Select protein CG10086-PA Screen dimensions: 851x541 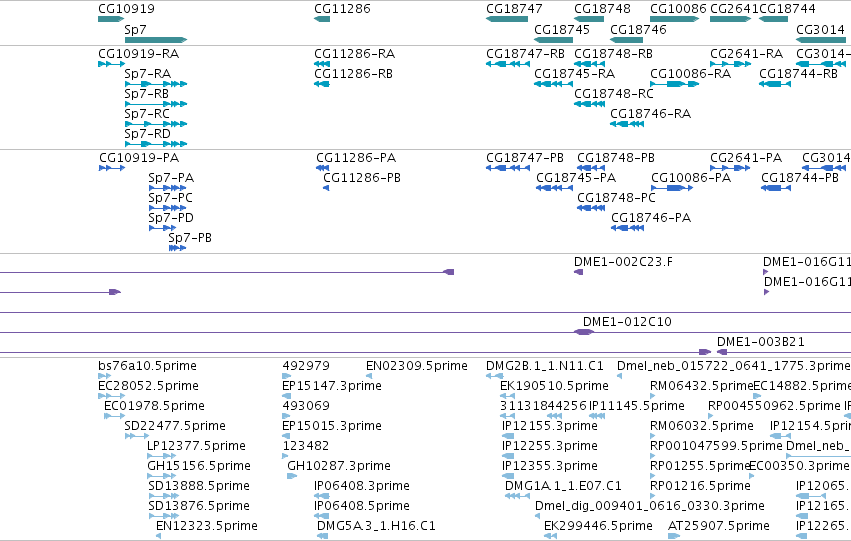691,178
